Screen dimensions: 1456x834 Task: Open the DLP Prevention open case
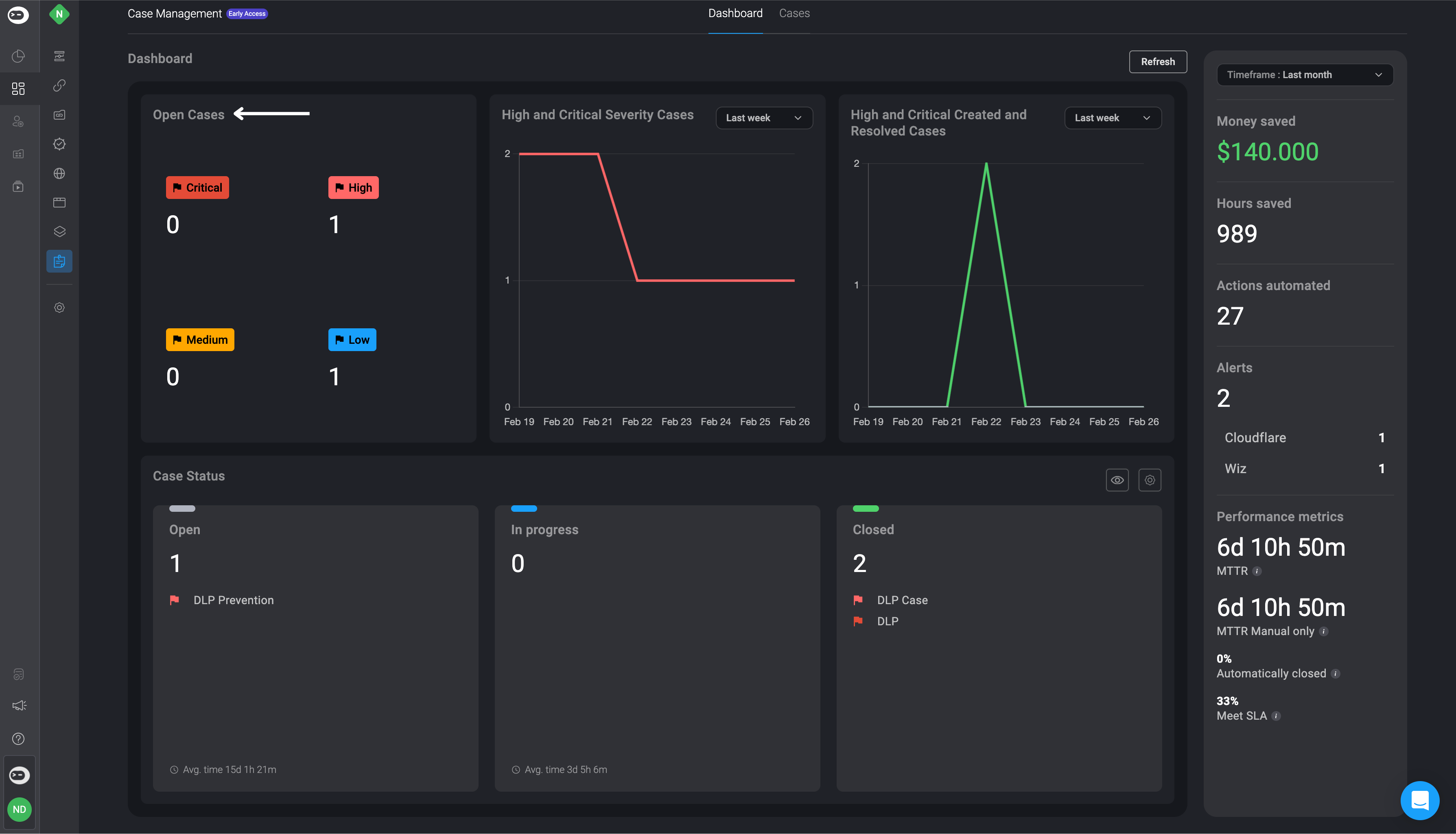point(234,600)
